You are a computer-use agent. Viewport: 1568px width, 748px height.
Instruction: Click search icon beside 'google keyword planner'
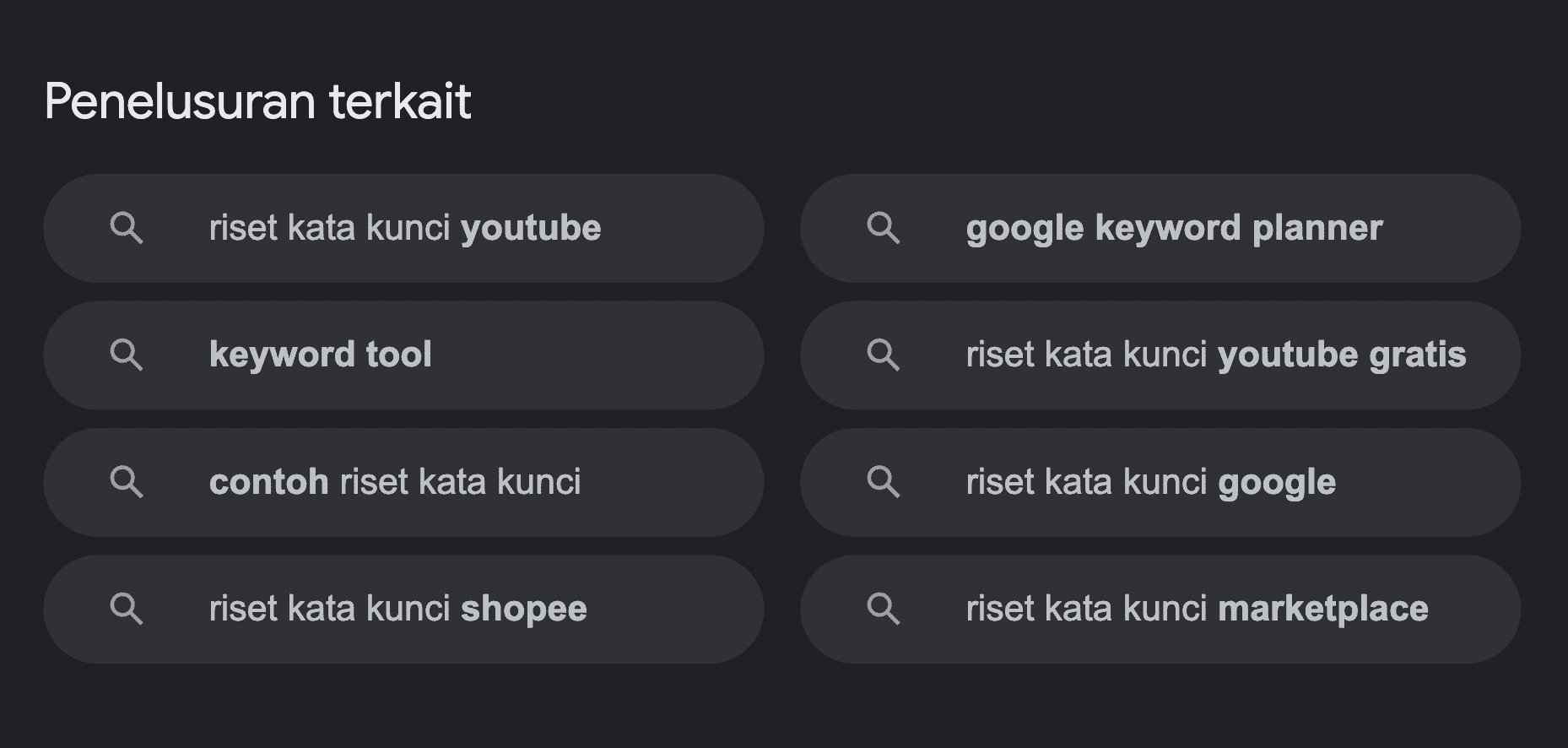pos(884,228)
